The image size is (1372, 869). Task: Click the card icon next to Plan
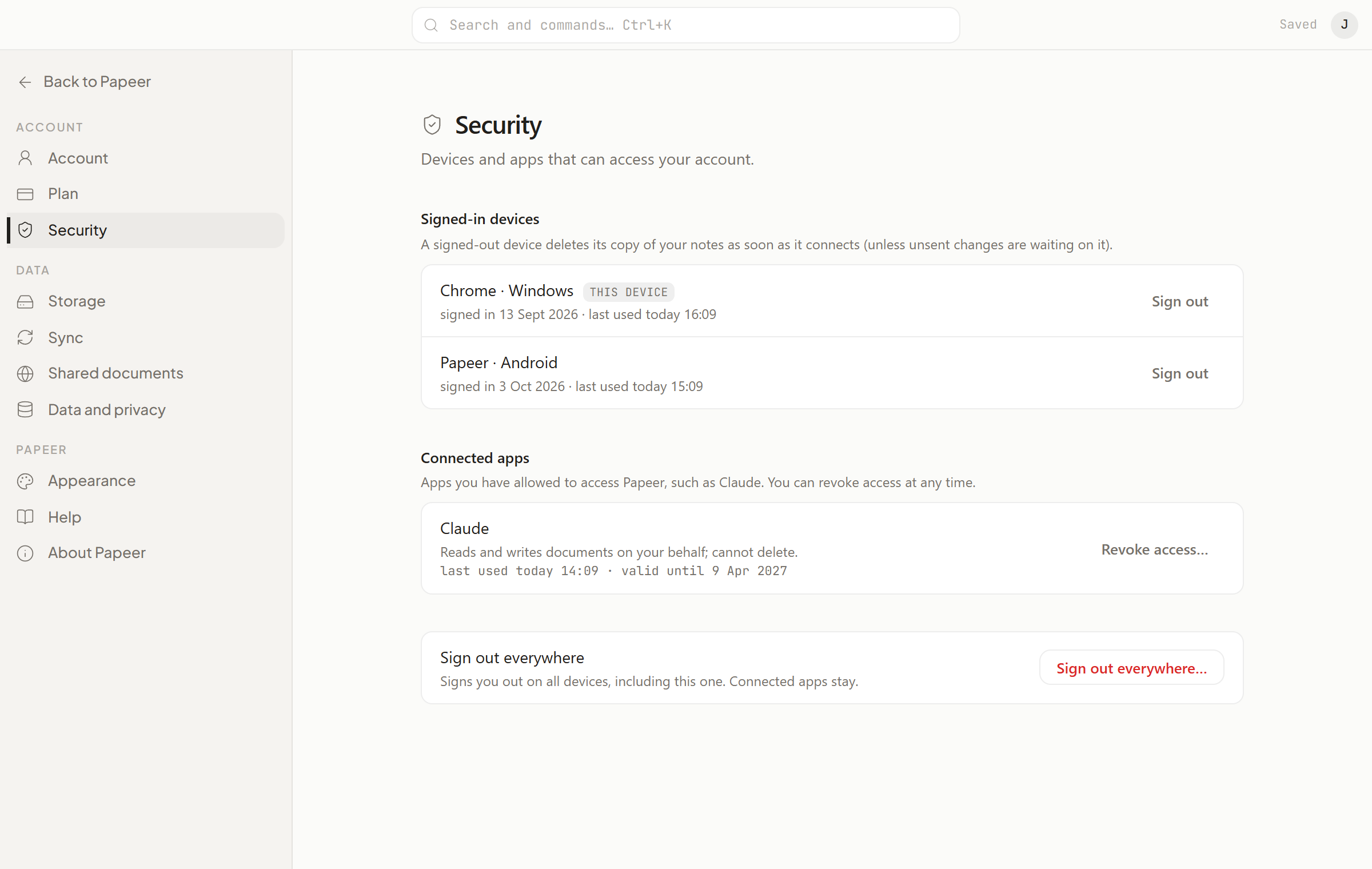click(x=25, y=194)
